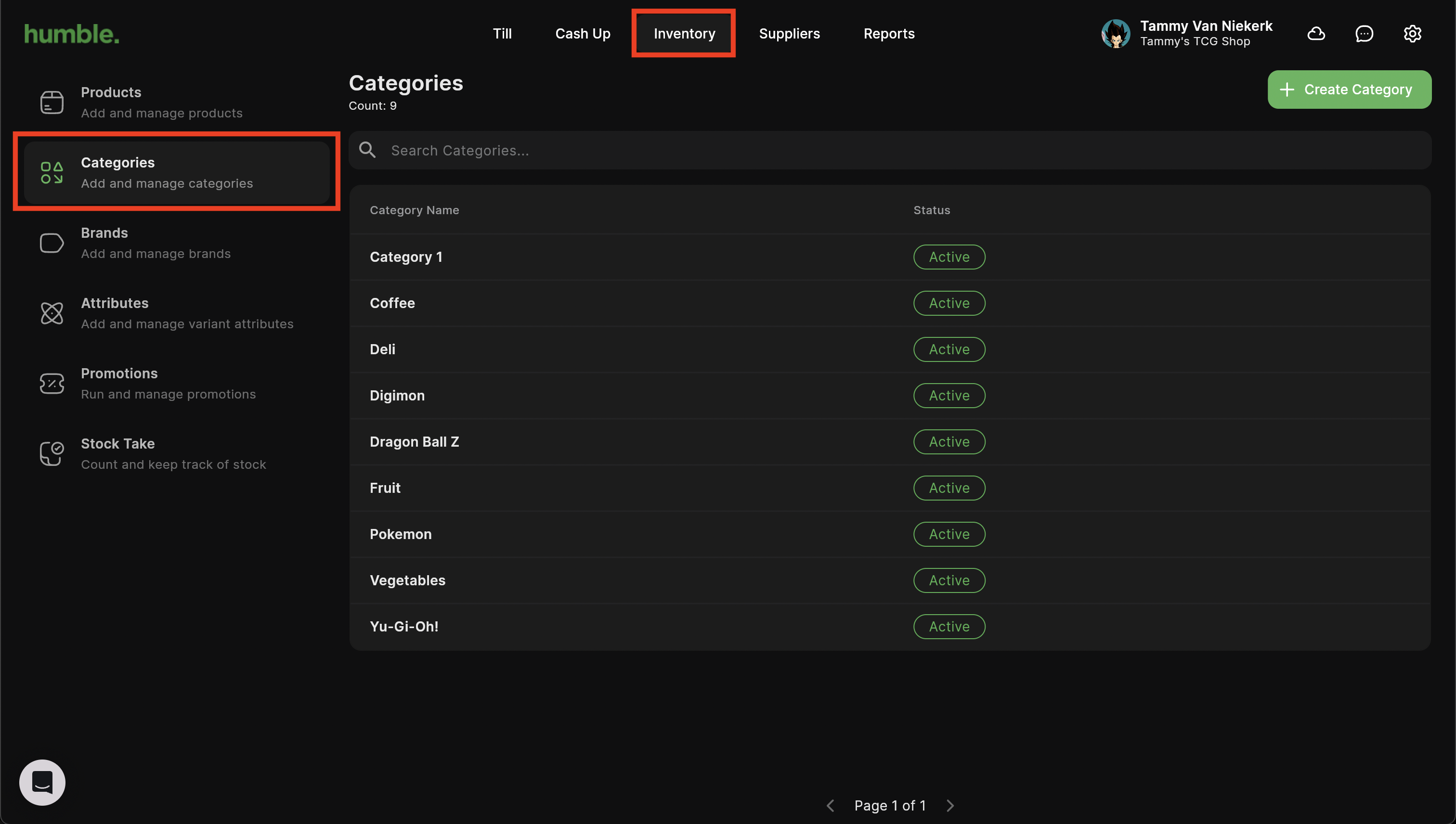Click the Attributes atom icon
The width and height of the screenshot is (1456, 824).
tap(52, 313)
